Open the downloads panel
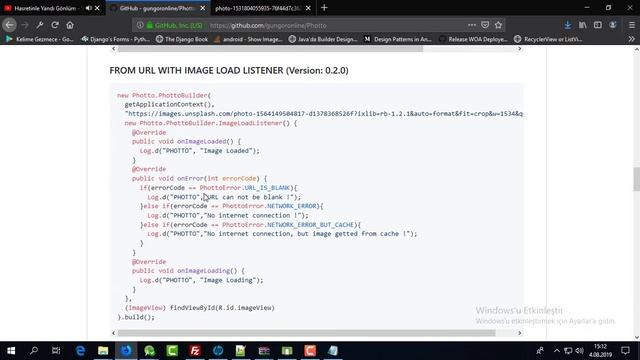The image size is (640, 360). point(567,25)
